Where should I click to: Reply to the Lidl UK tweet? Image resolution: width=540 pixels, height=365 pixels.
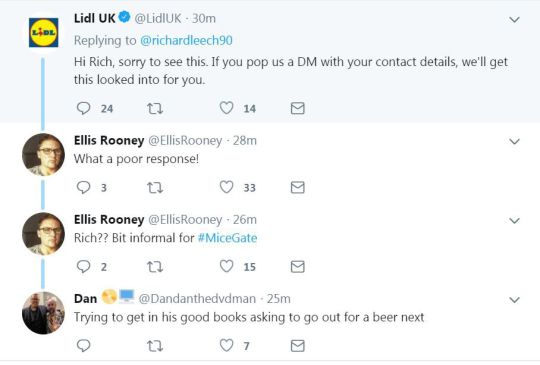[x=83, y=108]
